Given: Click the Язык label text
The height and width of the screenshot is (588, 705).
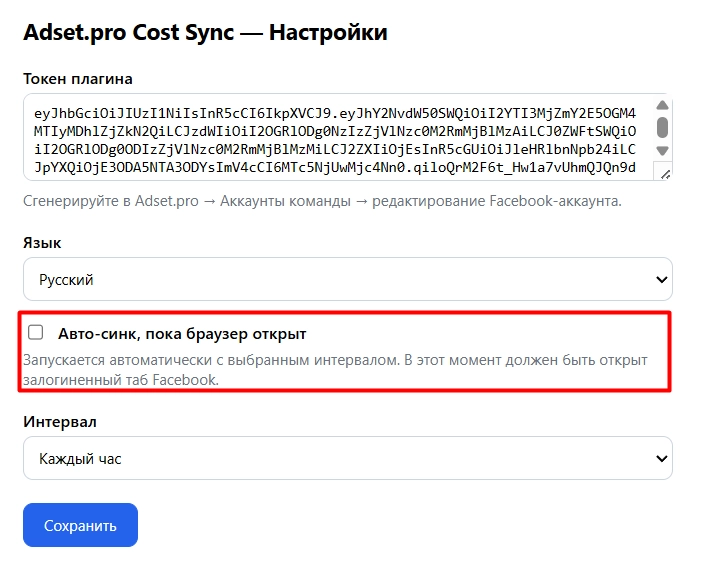Looking at the screenshot, I should click(42, 243).
